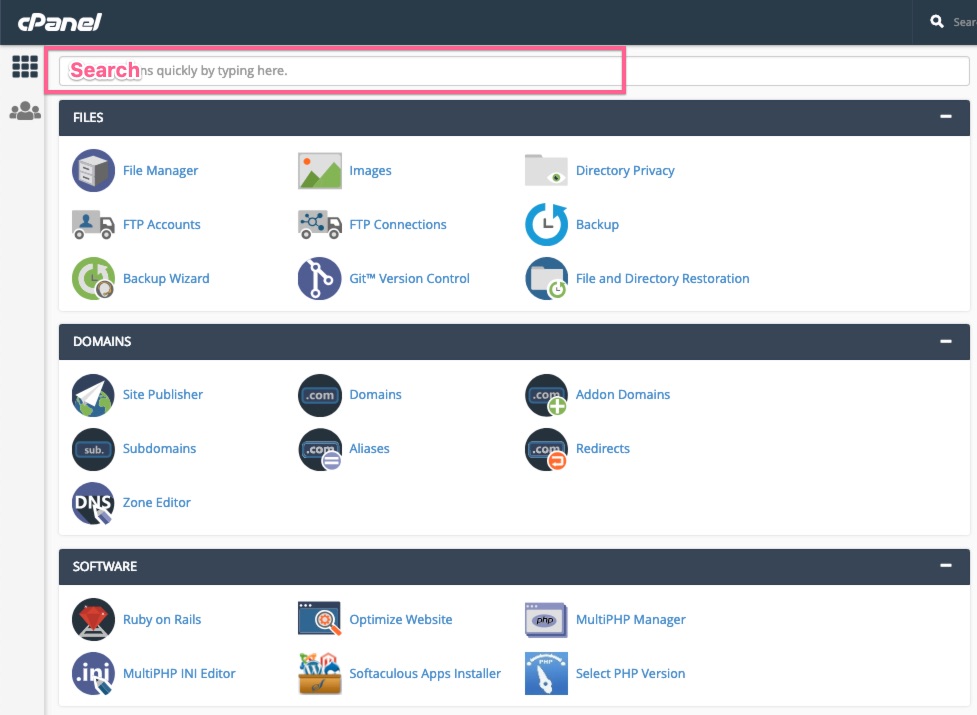977x715 pixels.
Task: Select the Subdomains sub. icon
Action: coord(93,449)
